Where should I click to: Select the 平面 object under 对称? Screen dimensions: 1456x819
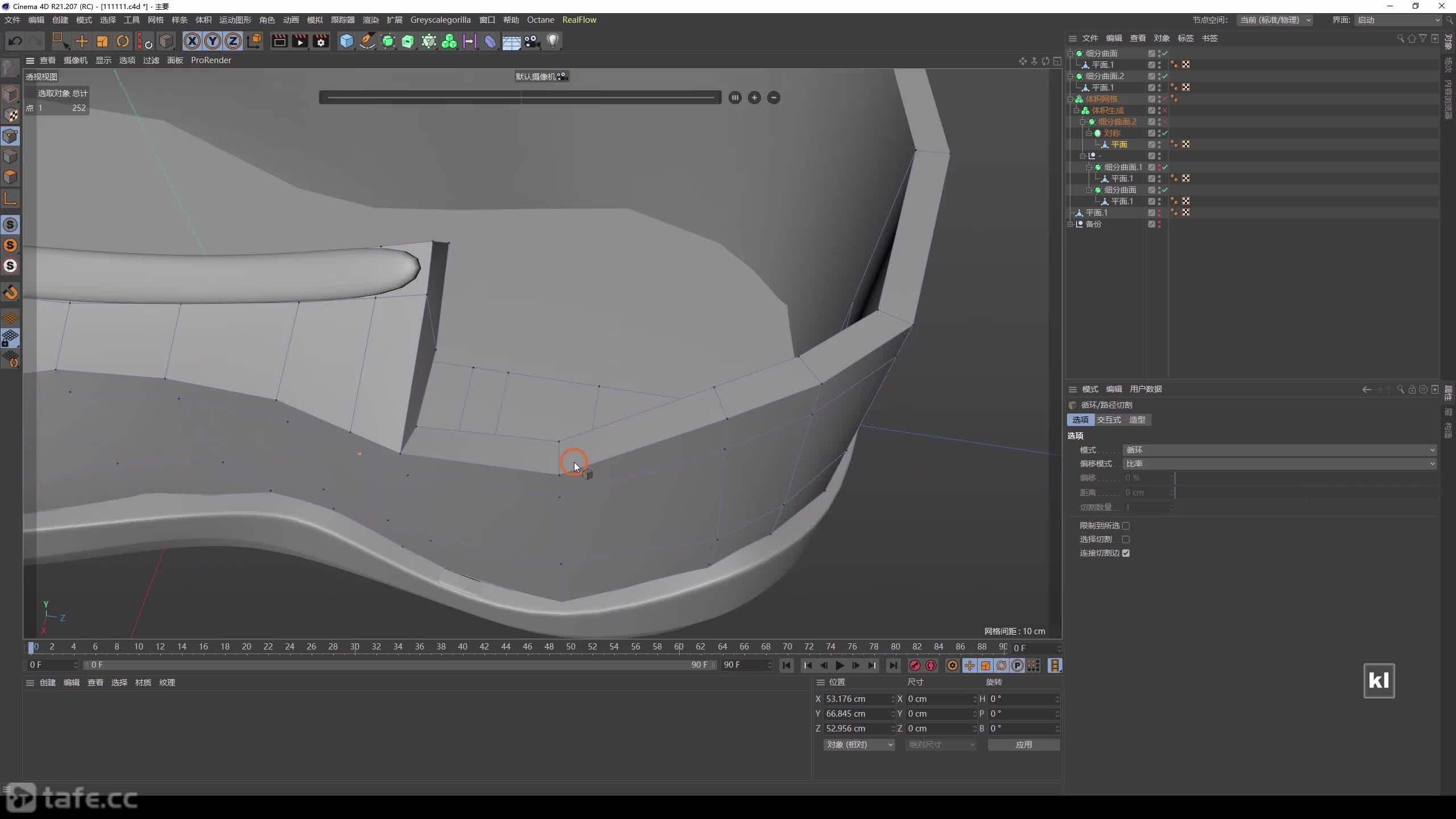click(x=1119, y=144)
